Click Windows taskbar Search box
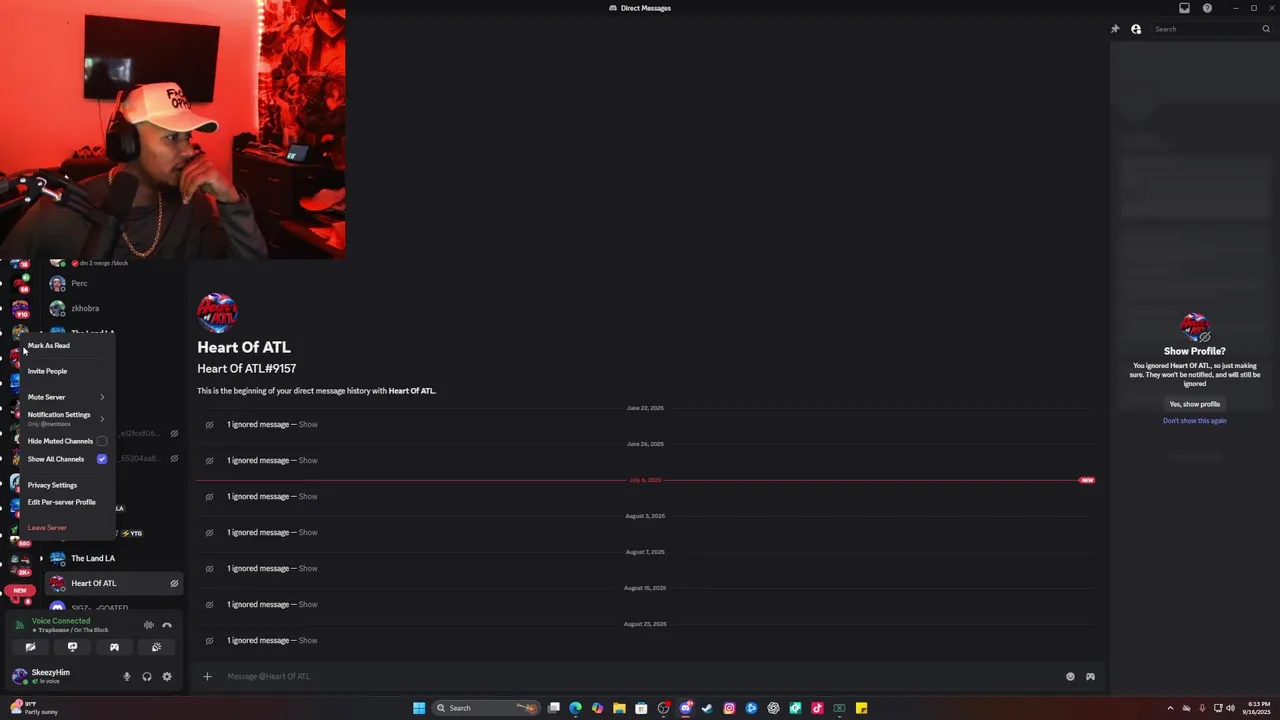Viewport: 1280px width, 720px height. point(488,708)
